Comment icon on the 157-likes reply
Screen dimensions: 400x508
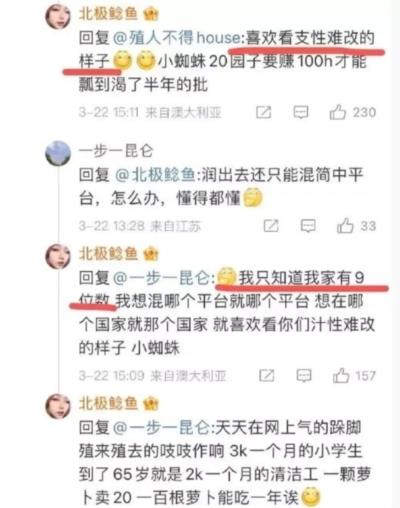(304, 376)
